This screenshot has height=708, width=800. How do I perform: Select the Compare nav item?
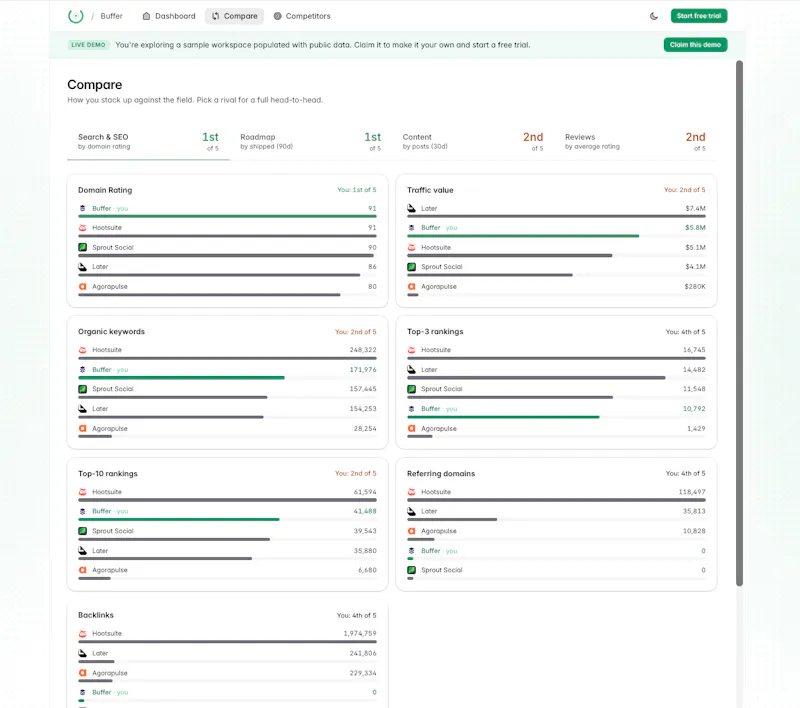pyautogui.click(x=235, y=16)
